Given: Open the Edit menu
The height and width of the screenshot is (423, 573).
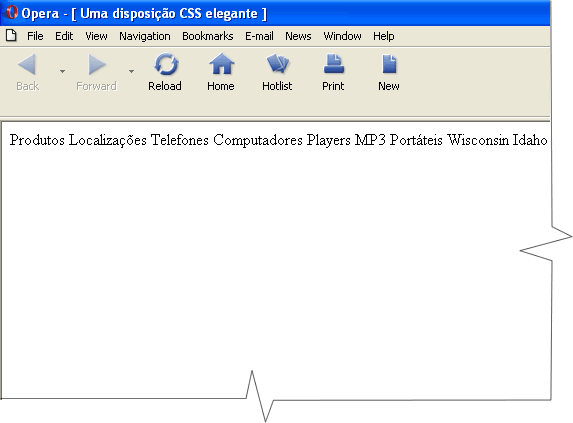Looking at the screenshot, I should pos(64,36).
